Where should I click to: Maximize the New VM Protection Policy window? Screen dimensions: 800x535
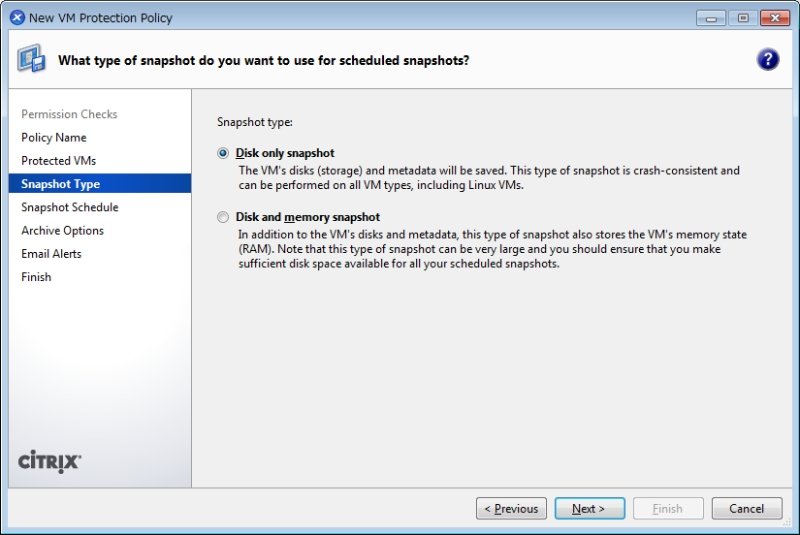pyautogui.click(x=743, y=18)
